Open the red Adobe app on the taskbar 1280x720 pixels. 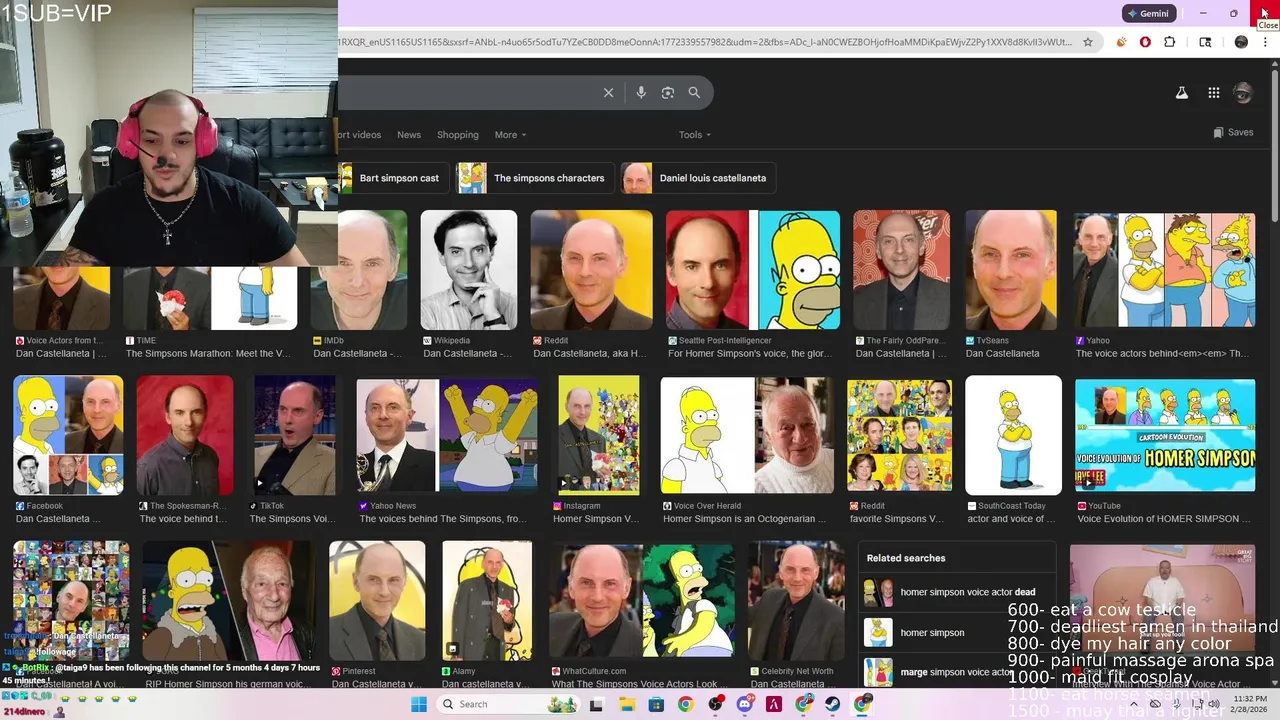pos(773,704)
